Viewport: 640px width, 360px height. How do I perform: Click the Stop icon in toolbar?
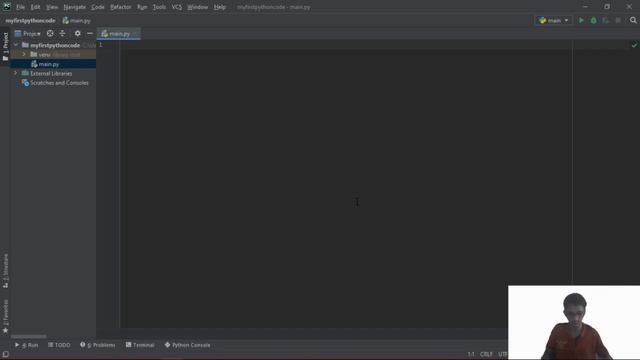[618, 20]
